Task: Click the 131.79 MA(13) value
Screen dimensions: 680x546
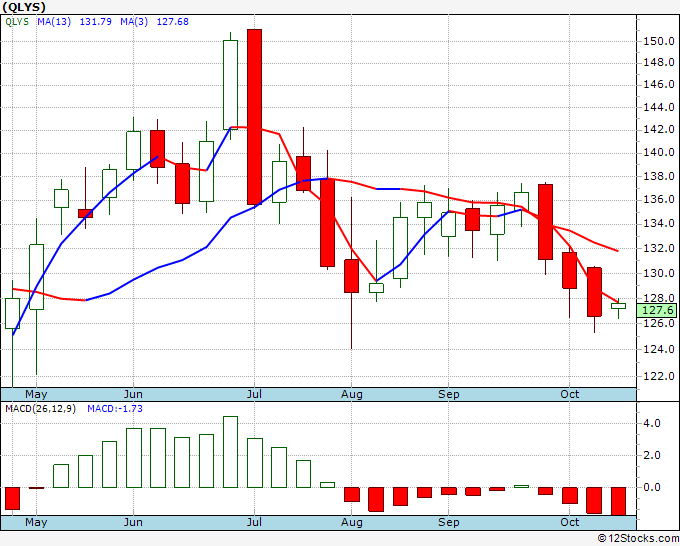Action: click(x=96, y=22)
